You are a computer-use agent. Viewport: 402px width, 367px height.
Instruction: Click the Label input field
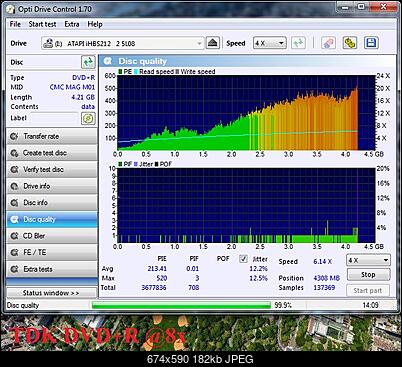tap(54, 118)
